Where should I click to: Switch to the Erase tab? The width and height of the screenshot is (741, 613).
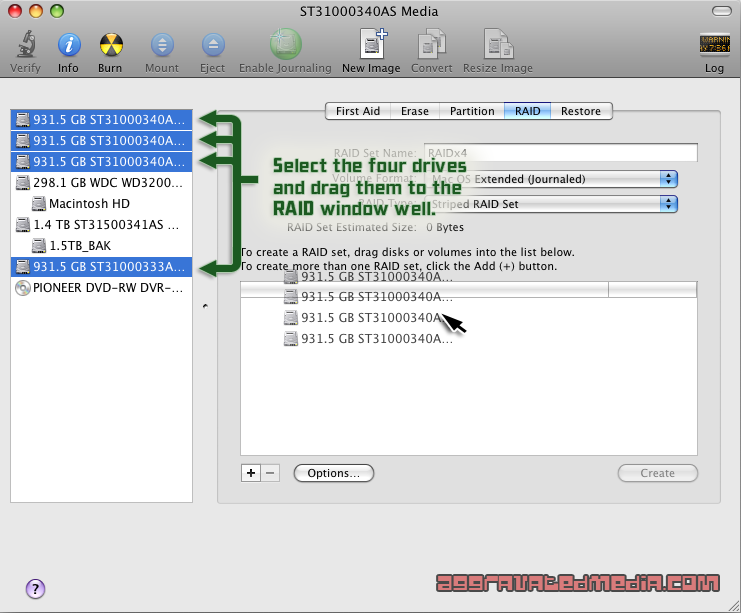pos(415,111)
